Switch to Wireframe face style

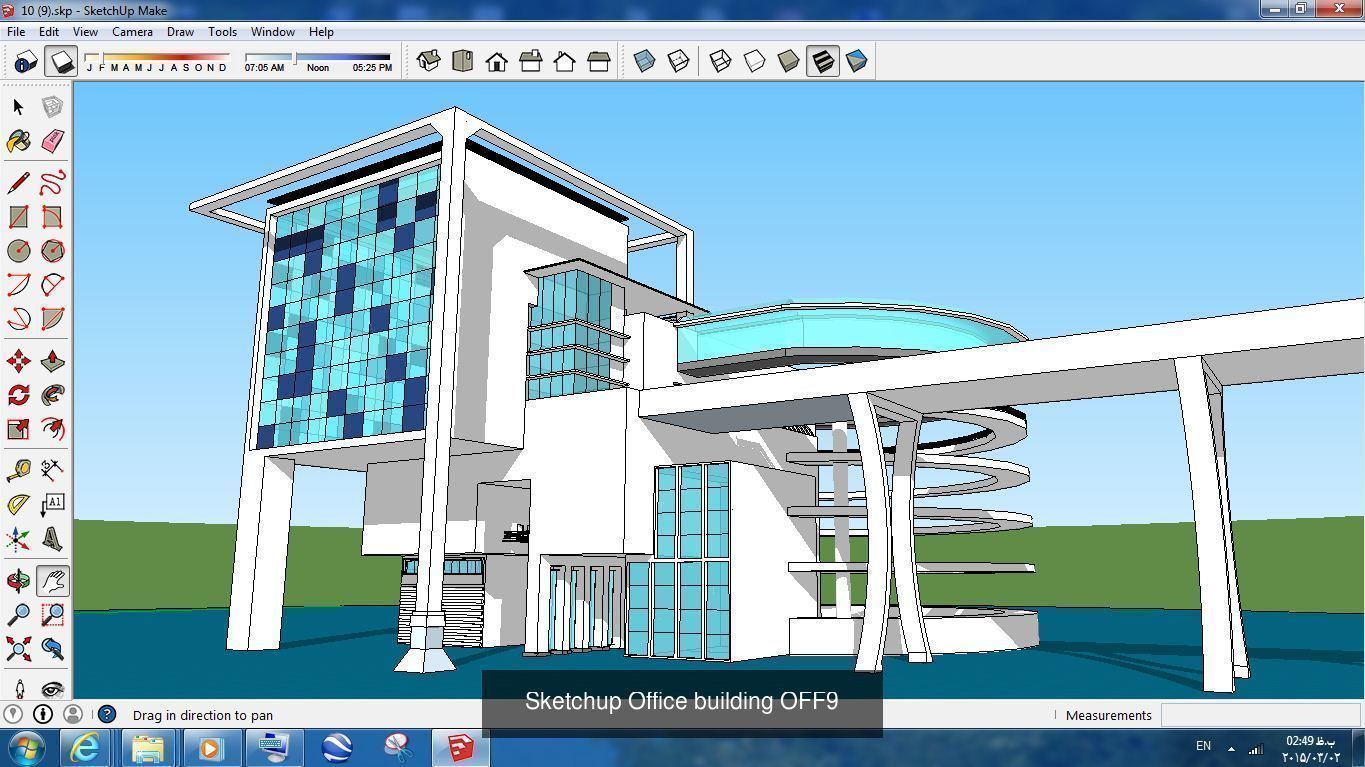click(x=721, y=62)
